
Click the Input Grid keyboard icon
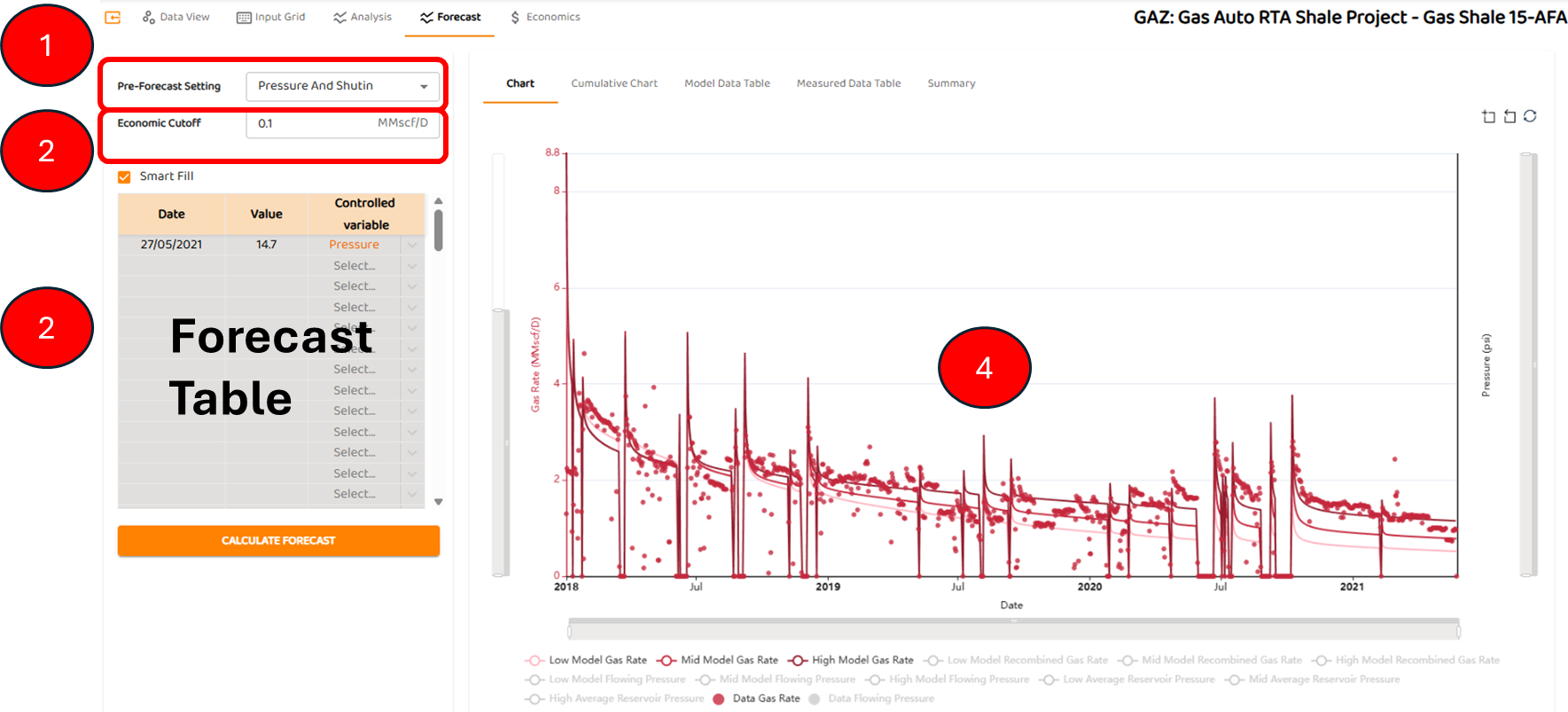tap(244, 17)
